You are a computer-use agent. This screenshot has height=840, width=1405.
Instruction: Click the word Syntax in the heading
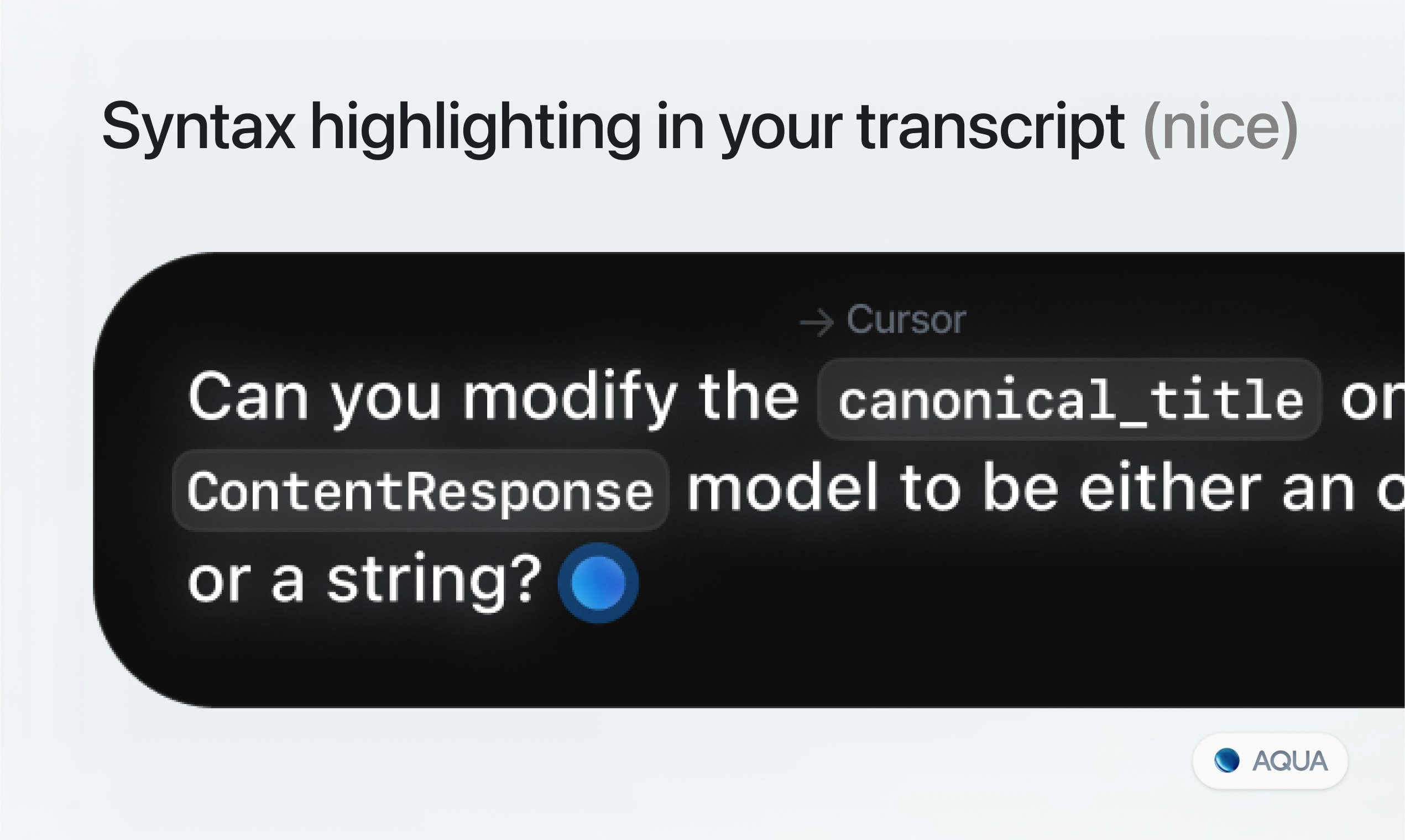[x=199, y=127]
